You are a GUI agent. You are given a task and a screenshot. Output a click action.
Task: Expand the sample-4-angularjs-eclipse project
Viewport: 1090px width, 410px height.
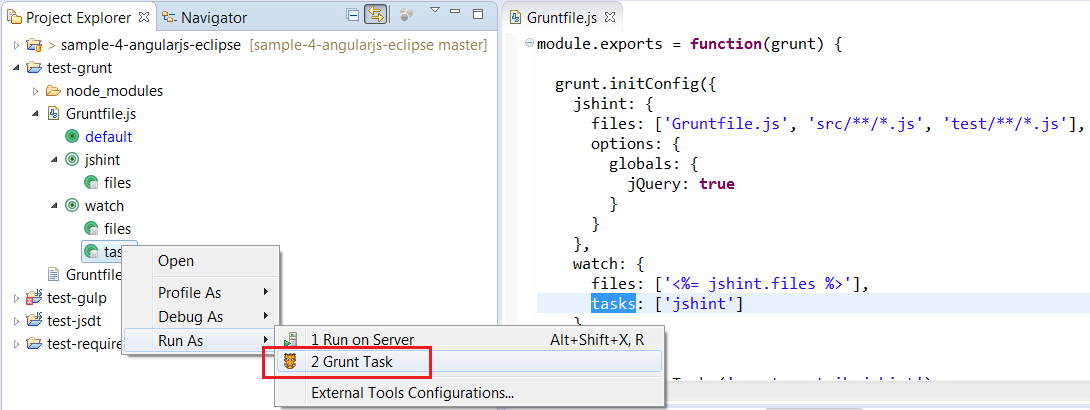coord(16,46)
